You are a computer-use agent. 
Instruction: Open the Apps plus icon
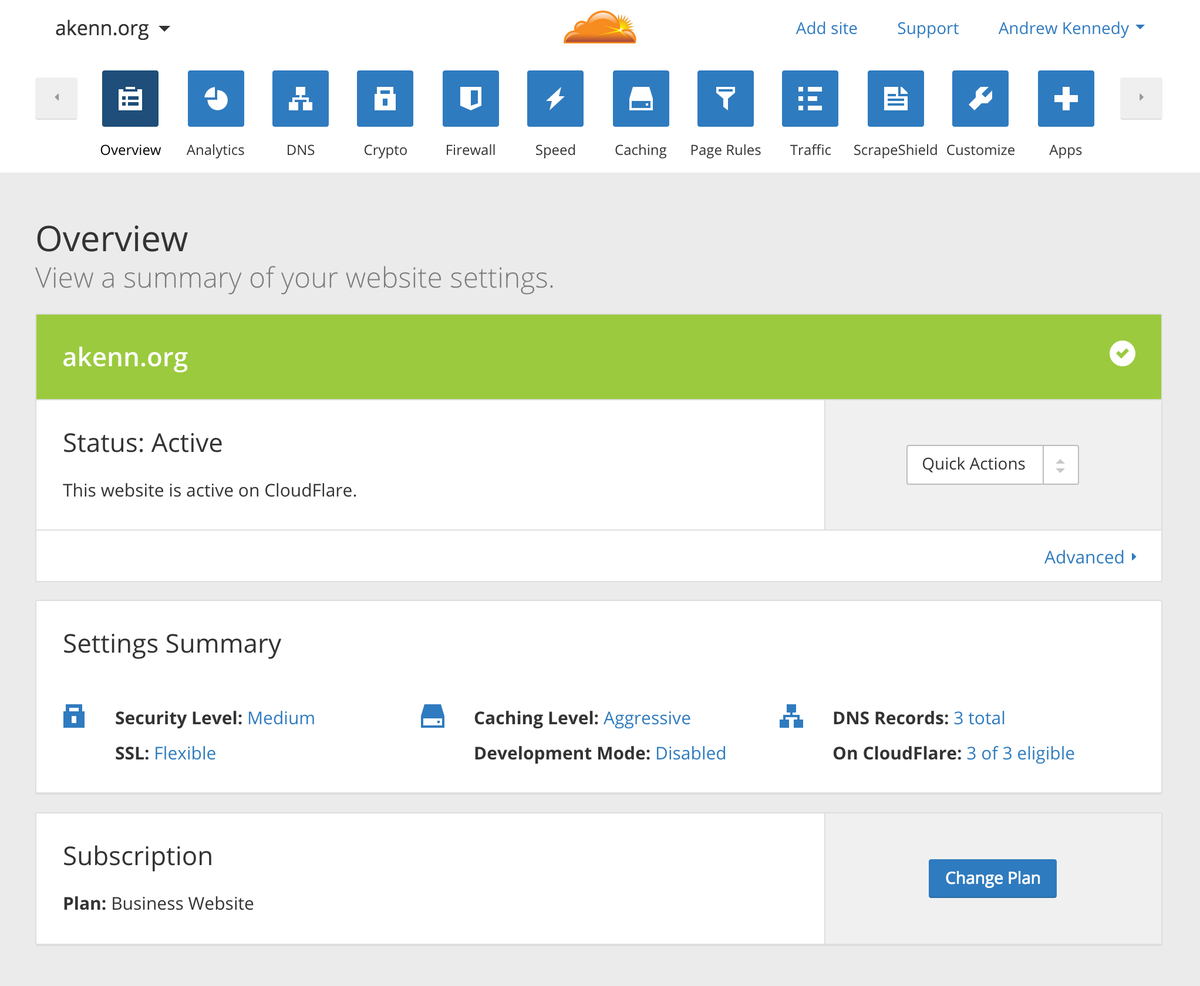pyautogui.click(x=1065, y=98)
